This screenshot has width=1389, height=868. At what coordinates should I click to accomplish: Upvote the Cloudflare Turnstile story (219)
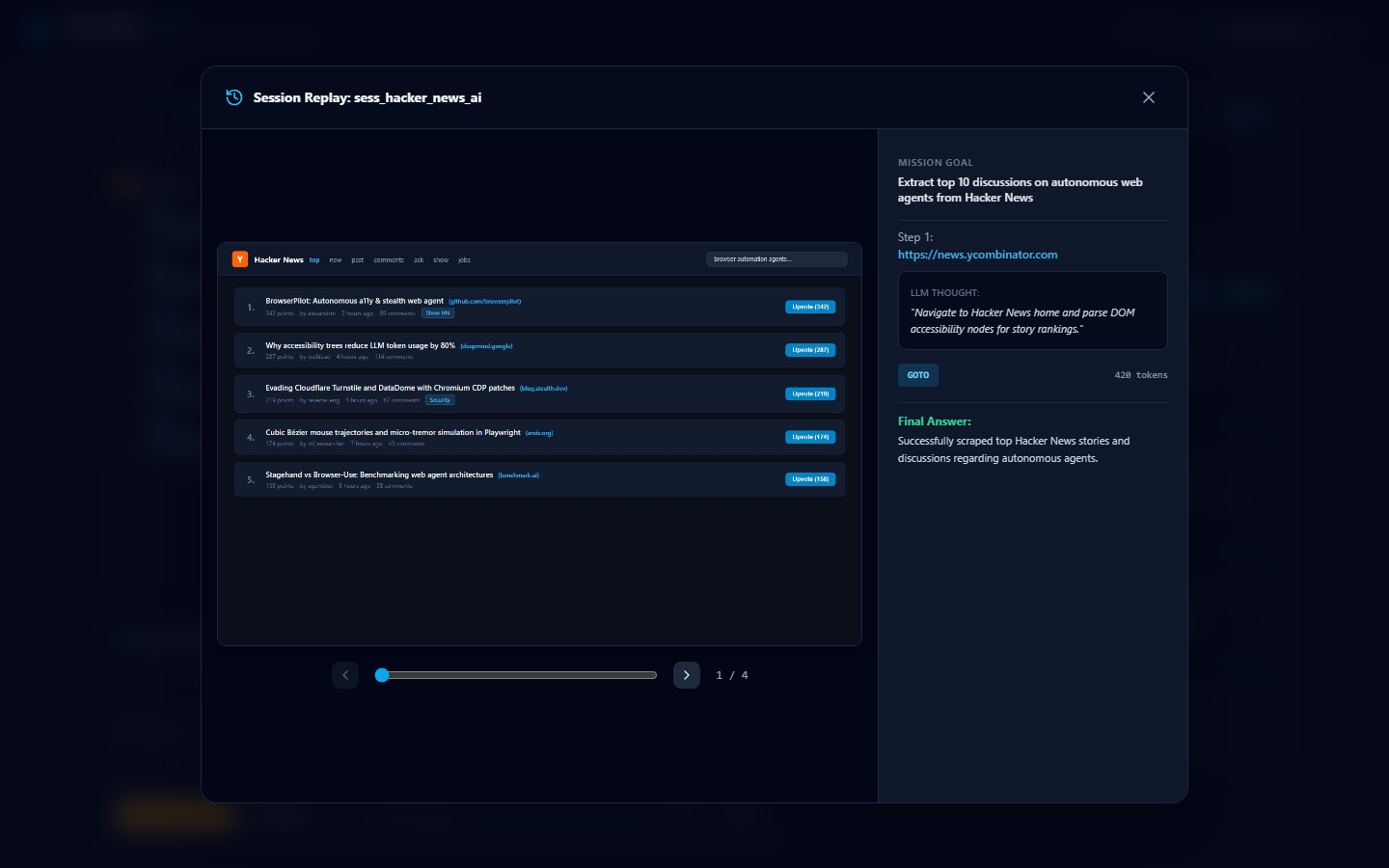click(x=810, y=393)
